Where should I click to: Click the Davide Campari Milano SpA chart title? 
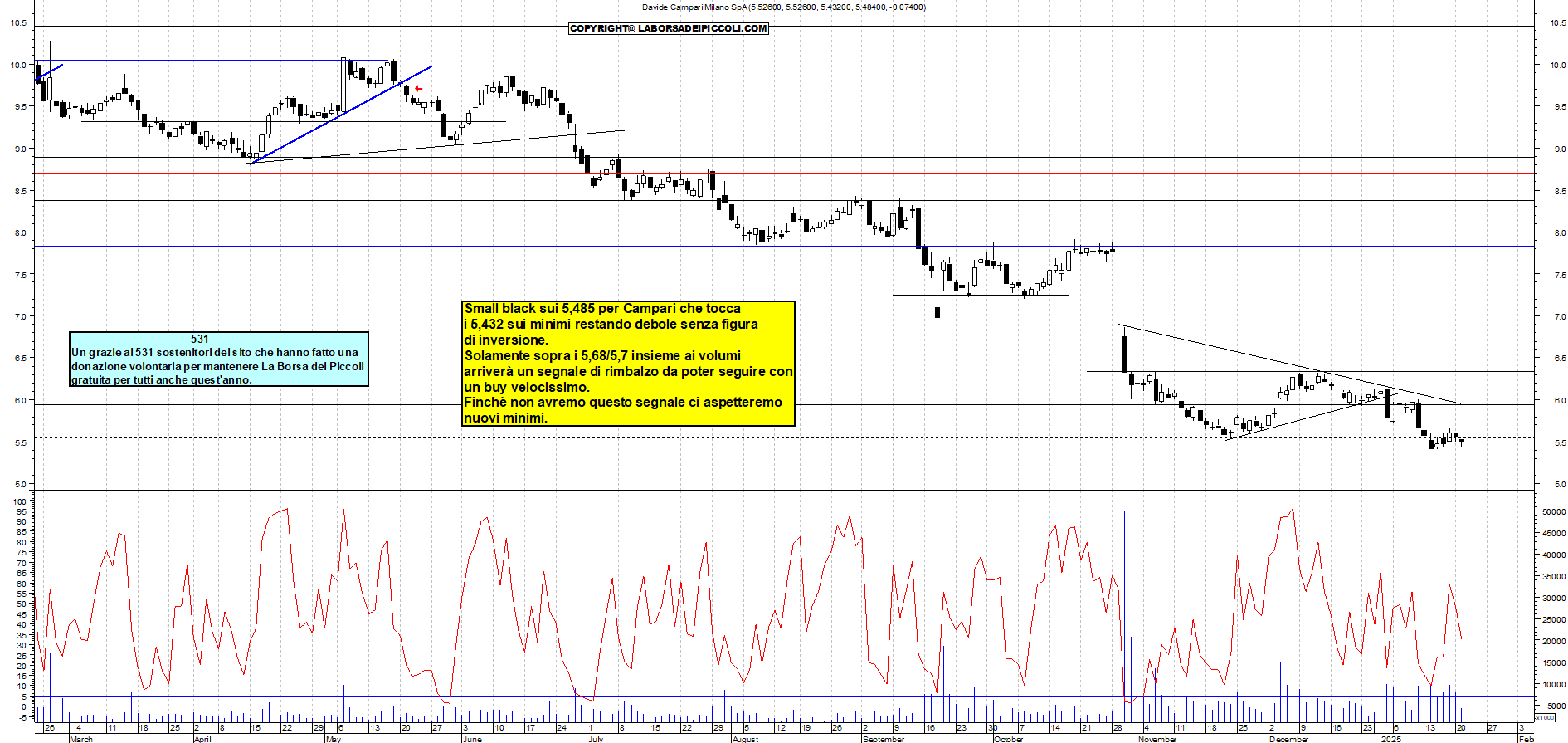click(784, 7)
